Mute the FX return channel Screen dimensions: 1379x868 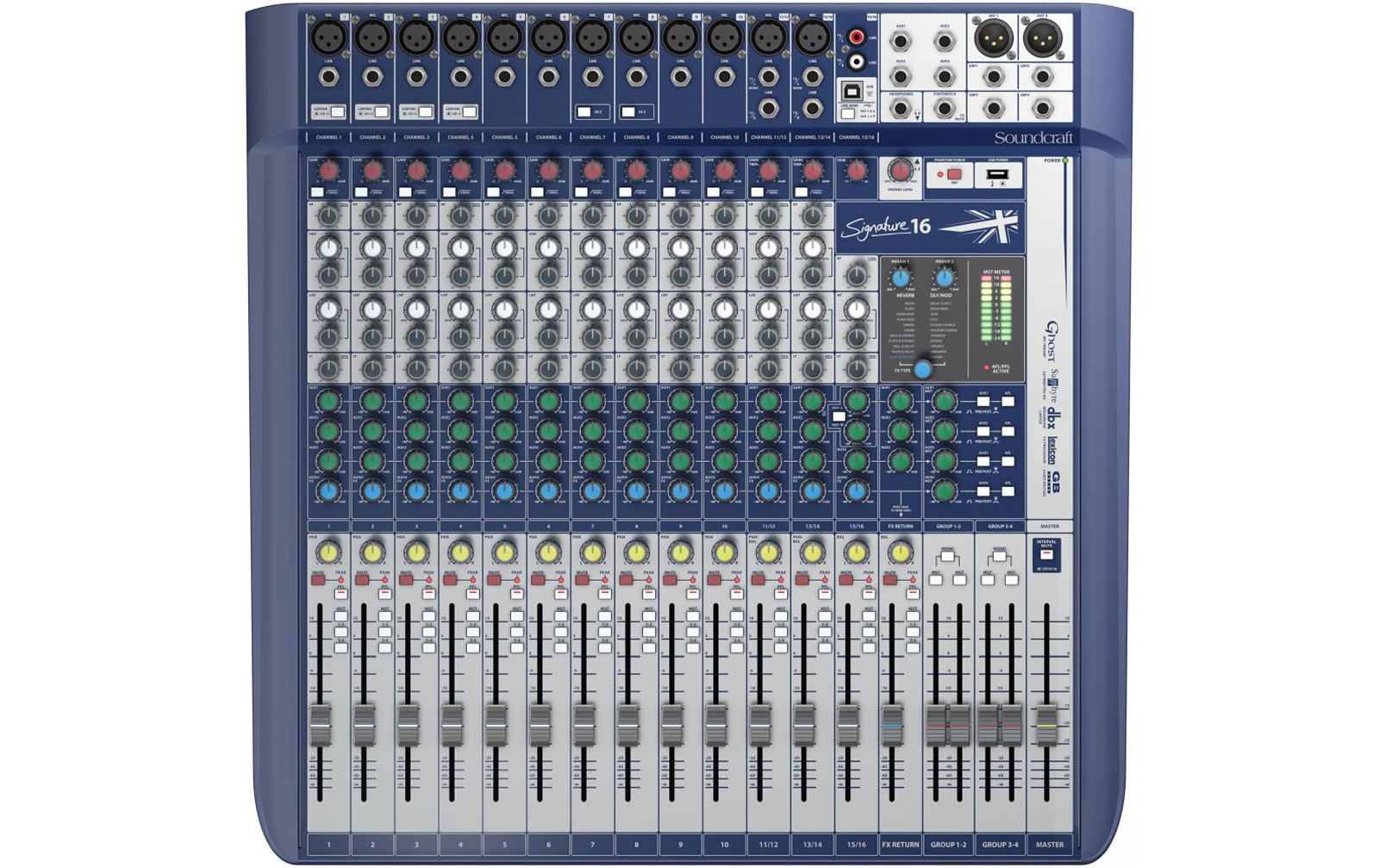point(889,581)
